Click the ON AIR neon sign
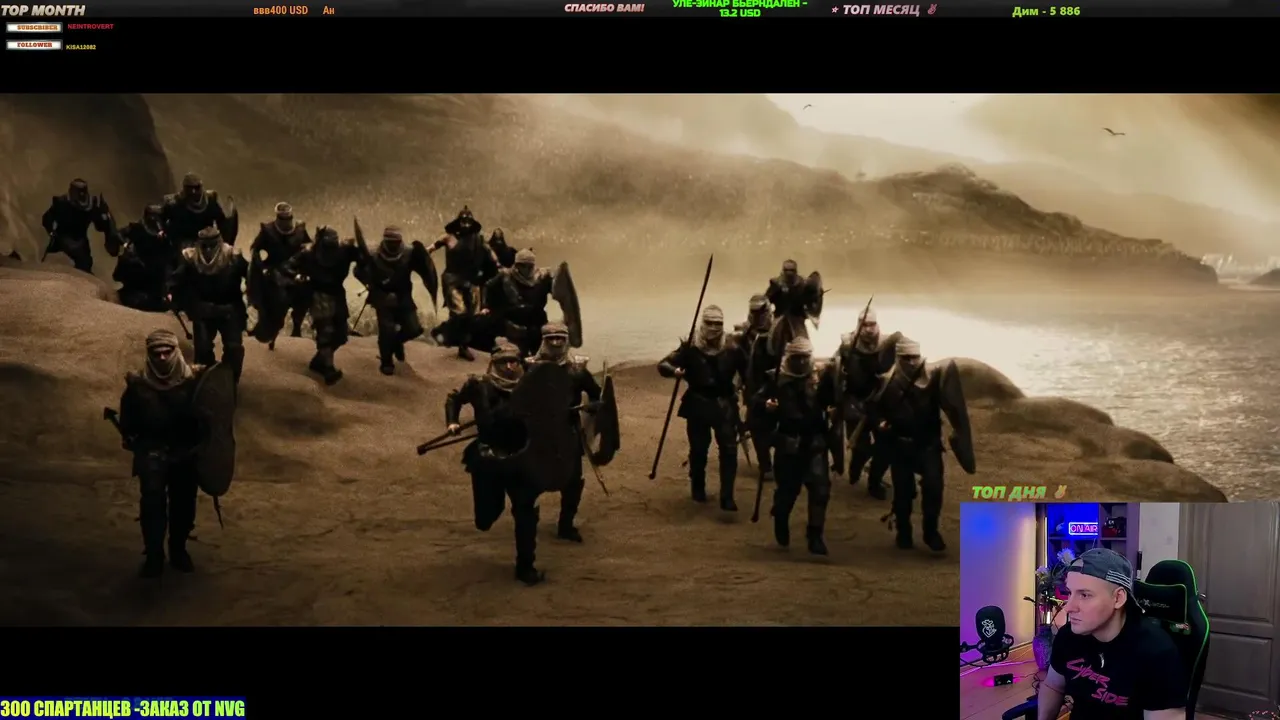 (x=1083, y=528)
